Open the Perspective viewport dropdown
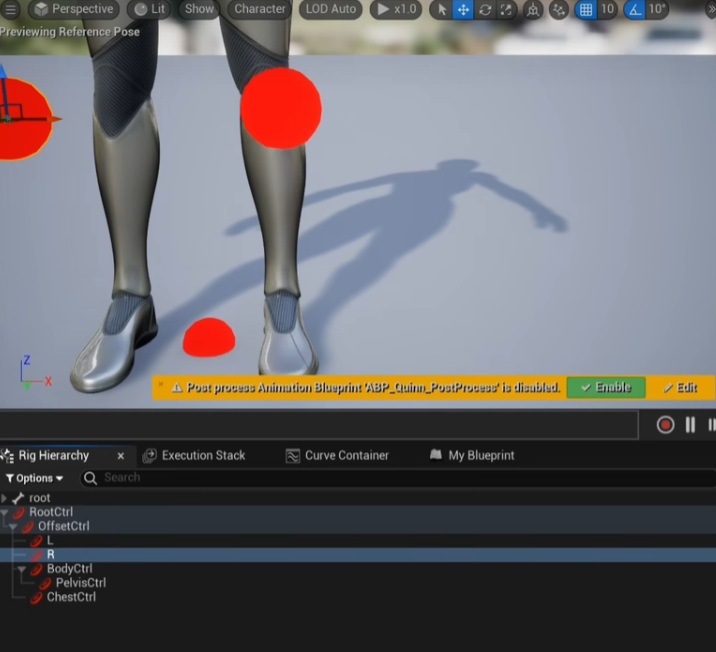716x652 pixels. coord(73,9)
